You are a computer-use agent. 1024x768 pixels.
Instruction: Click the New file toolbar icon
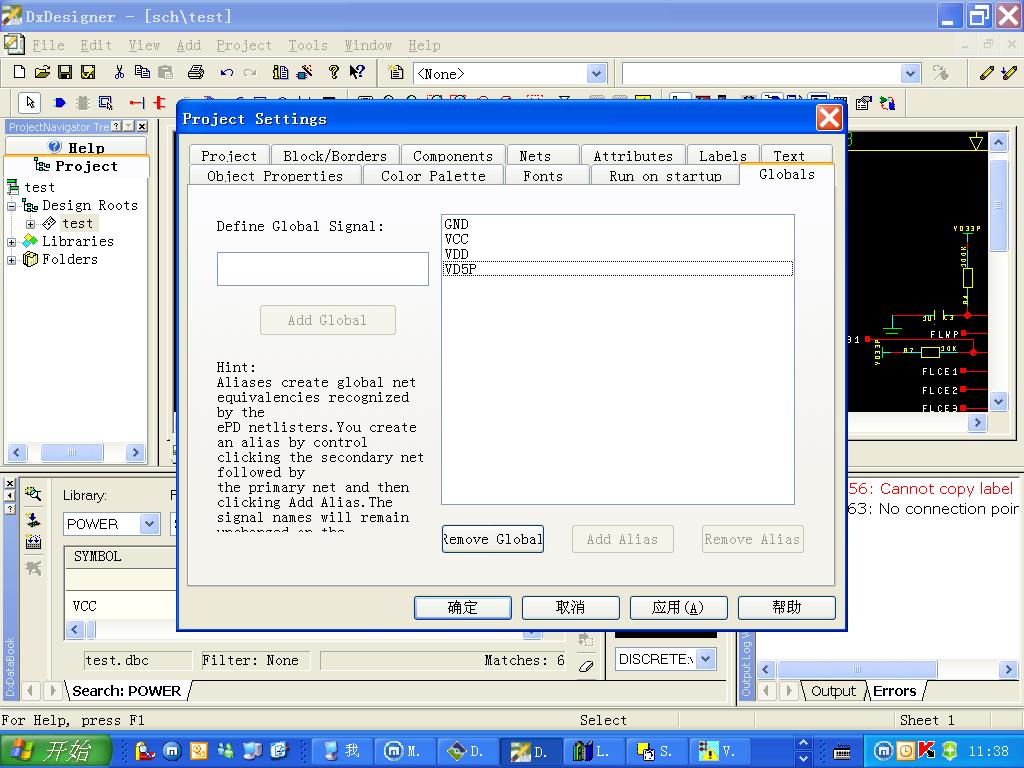(x=19, y=72)
